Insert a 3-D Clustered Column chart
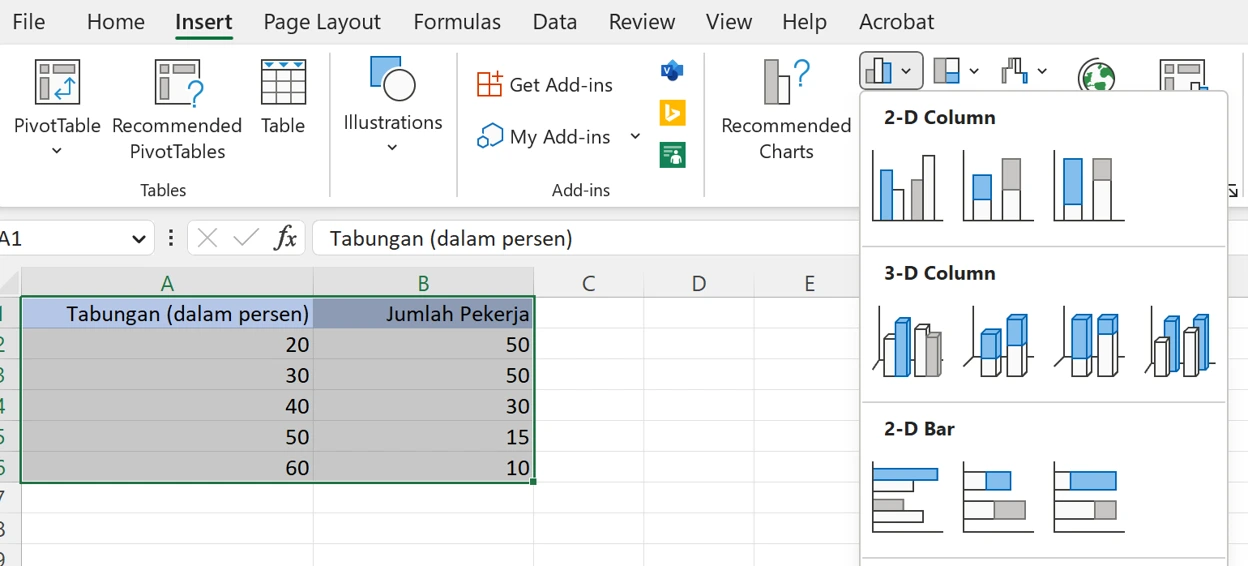Screen dimensions: 1248x566 907,343
